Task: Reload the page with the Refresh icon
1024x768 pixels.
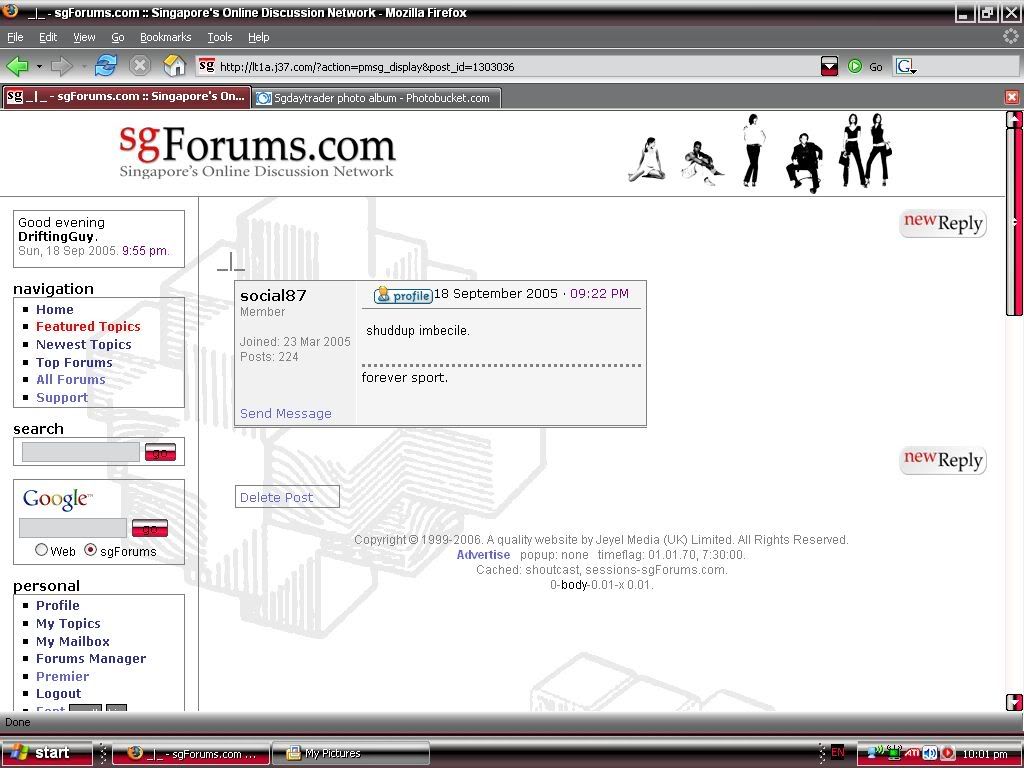Action: click(x=106, y=66)
